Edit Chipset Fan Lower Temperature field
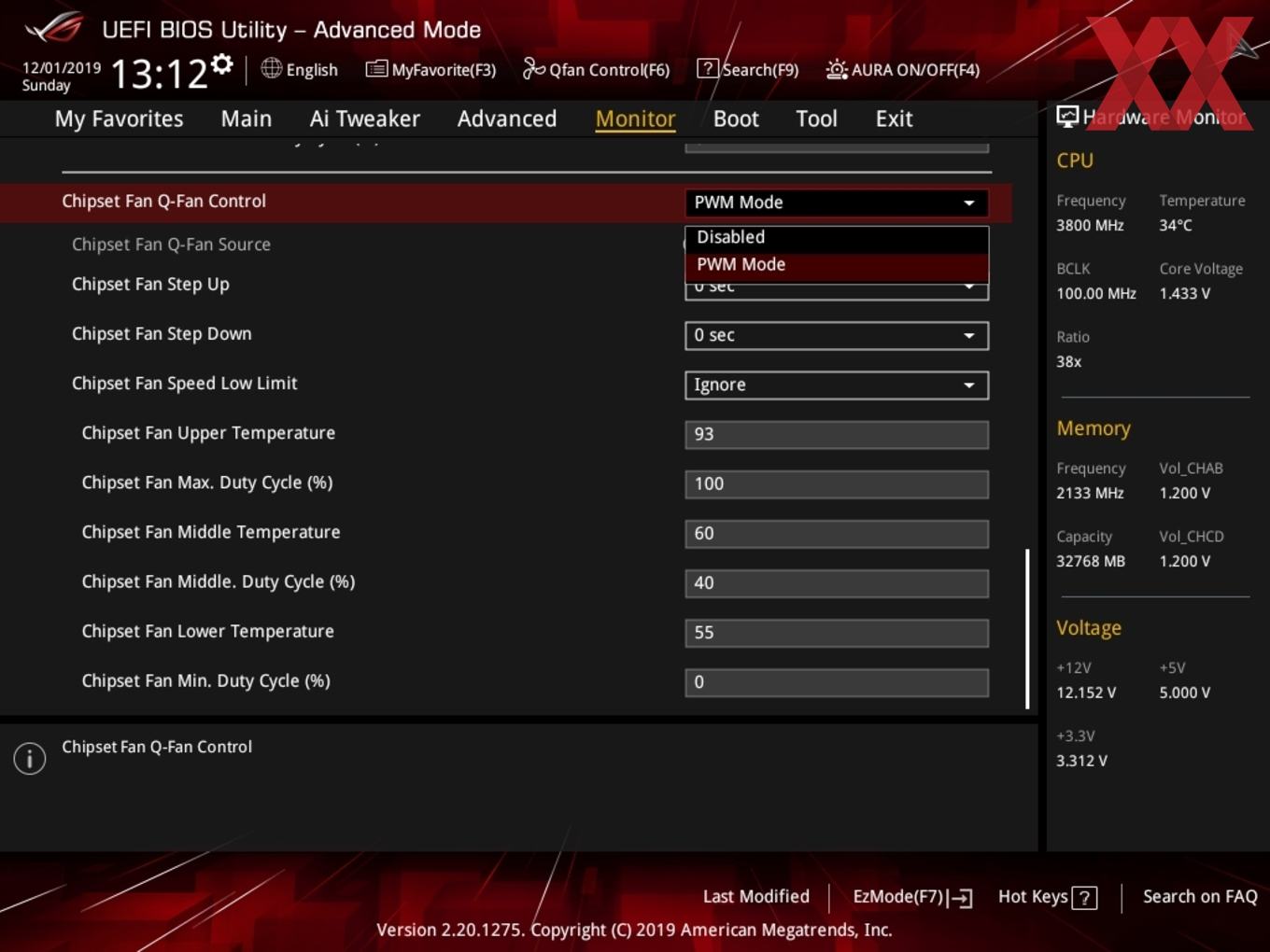 point(837,632)
